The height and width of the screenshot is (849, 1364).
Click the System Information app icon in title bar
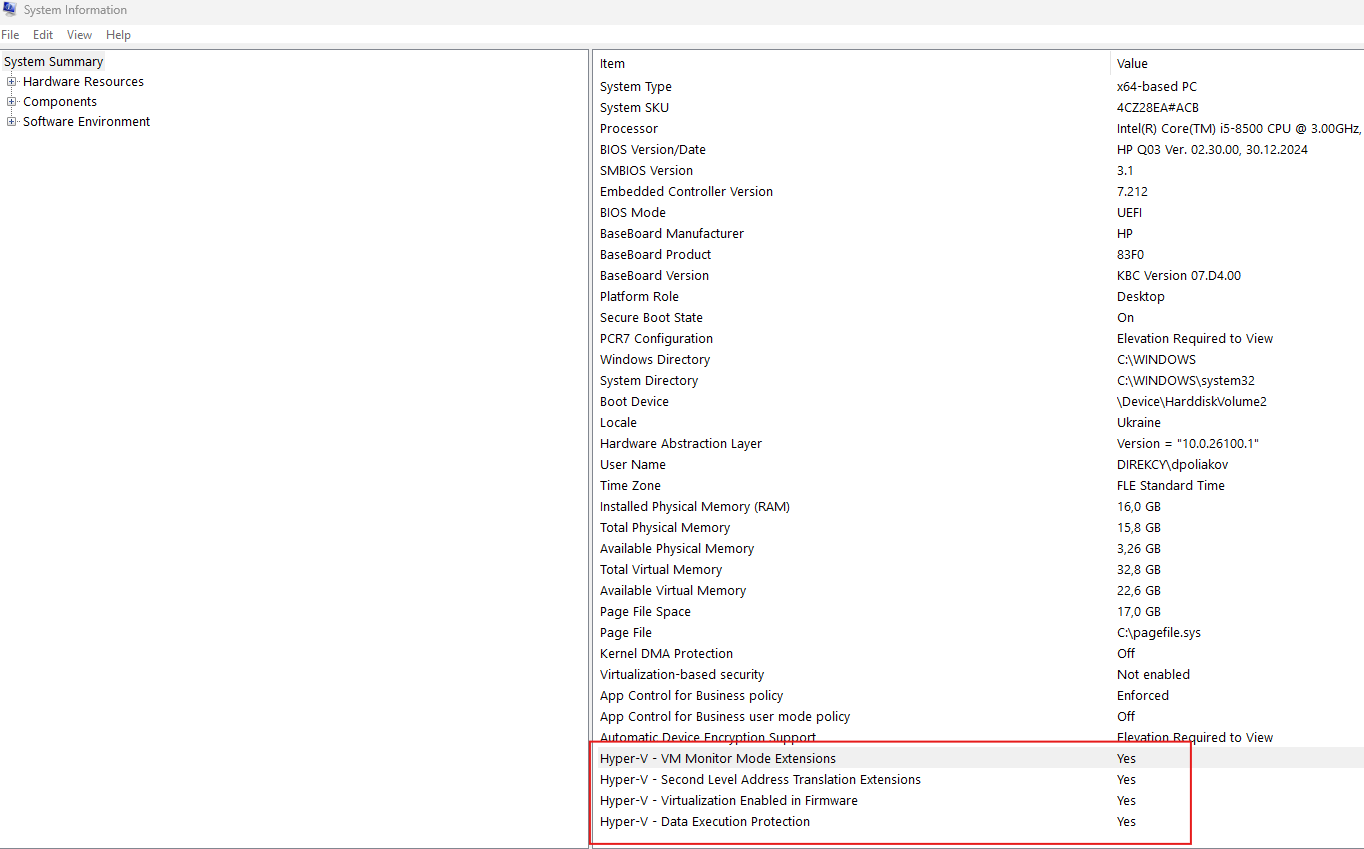[9, 9]
